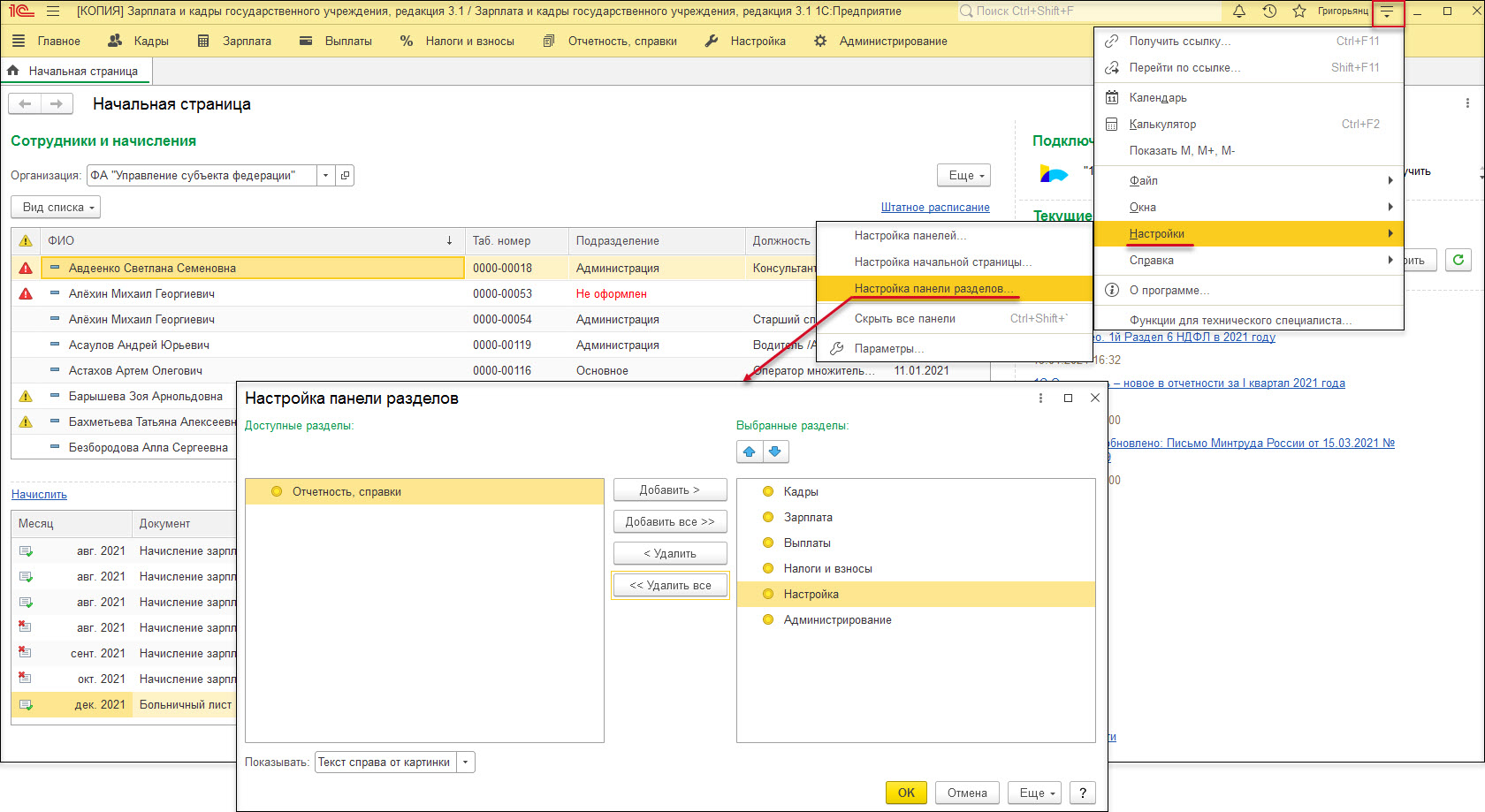Click the << Удалить все button
This screenshot has width=1485, height=812.
click(x=670, y=585)
